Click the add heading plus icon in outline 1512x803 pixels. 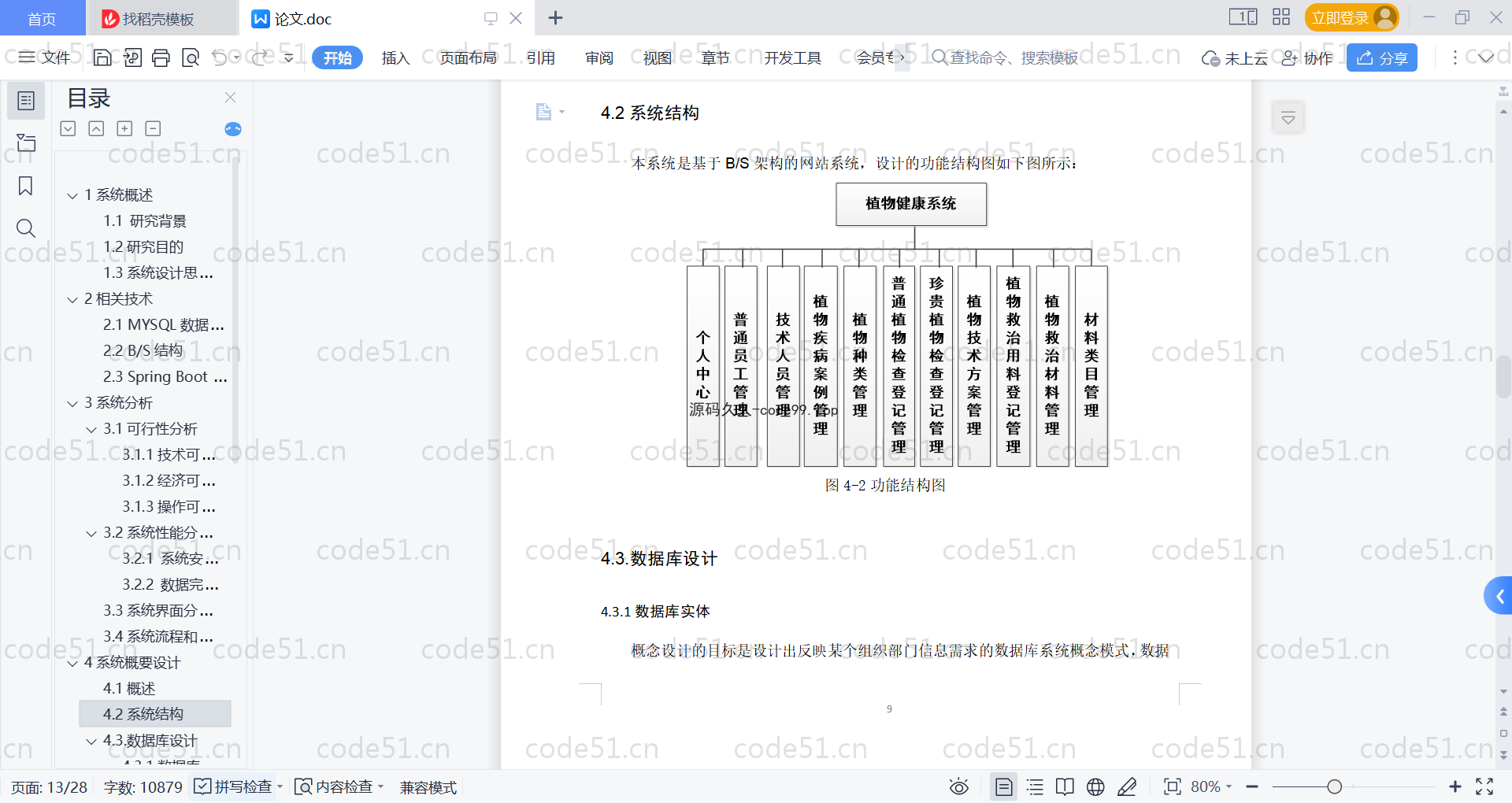point(124,128)
